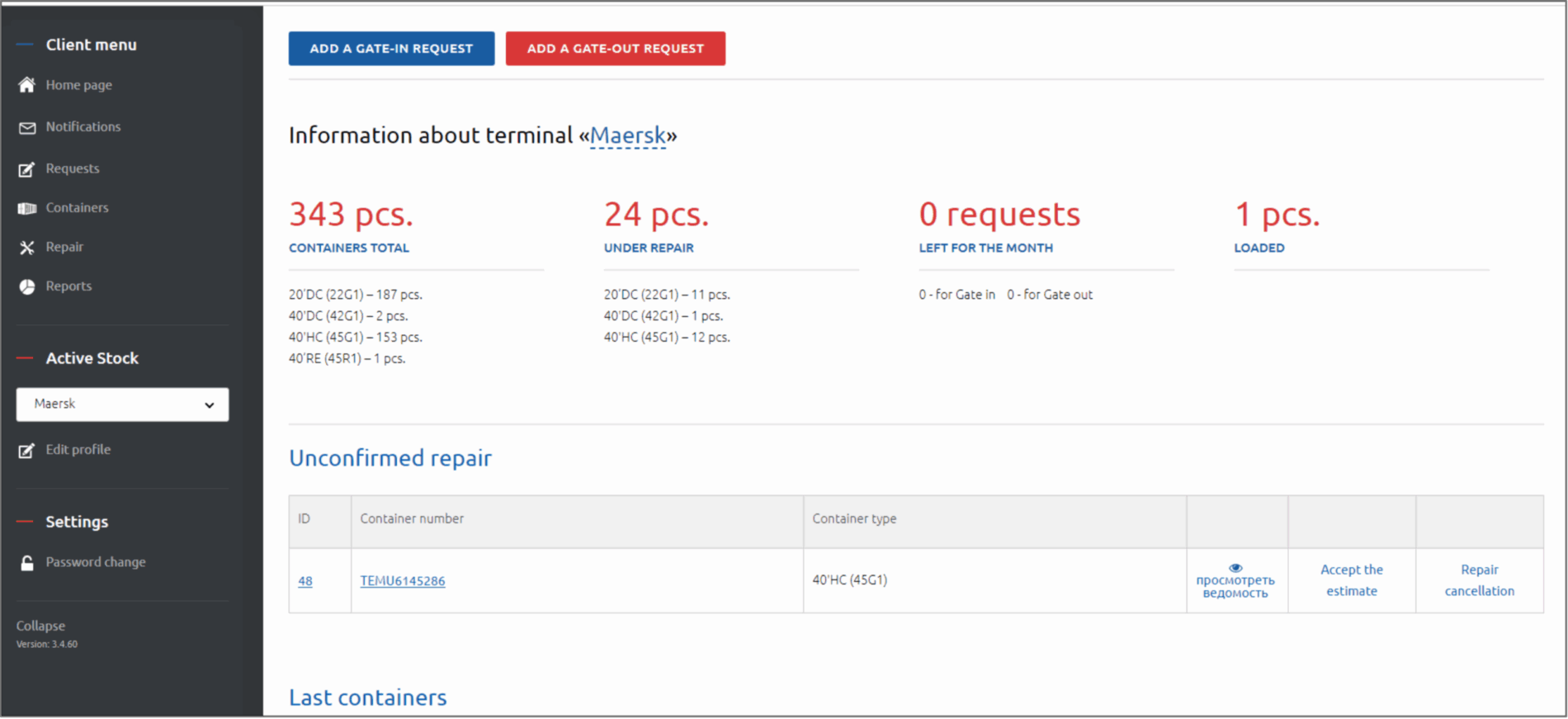Click the Edit profile pencil icon
This screenshot has height=719, width=1568.
click(x=27, y=450)
